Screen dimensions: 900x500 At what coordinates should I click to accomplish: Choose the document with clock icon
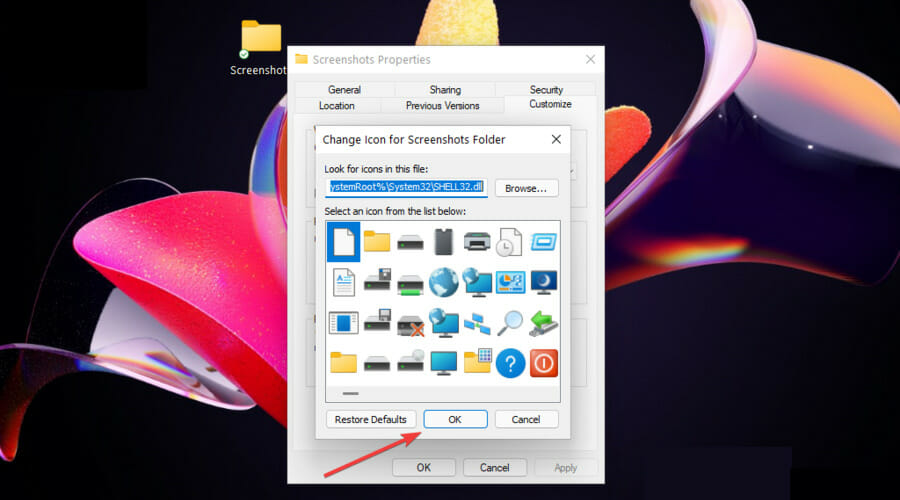tap(509, 242)
